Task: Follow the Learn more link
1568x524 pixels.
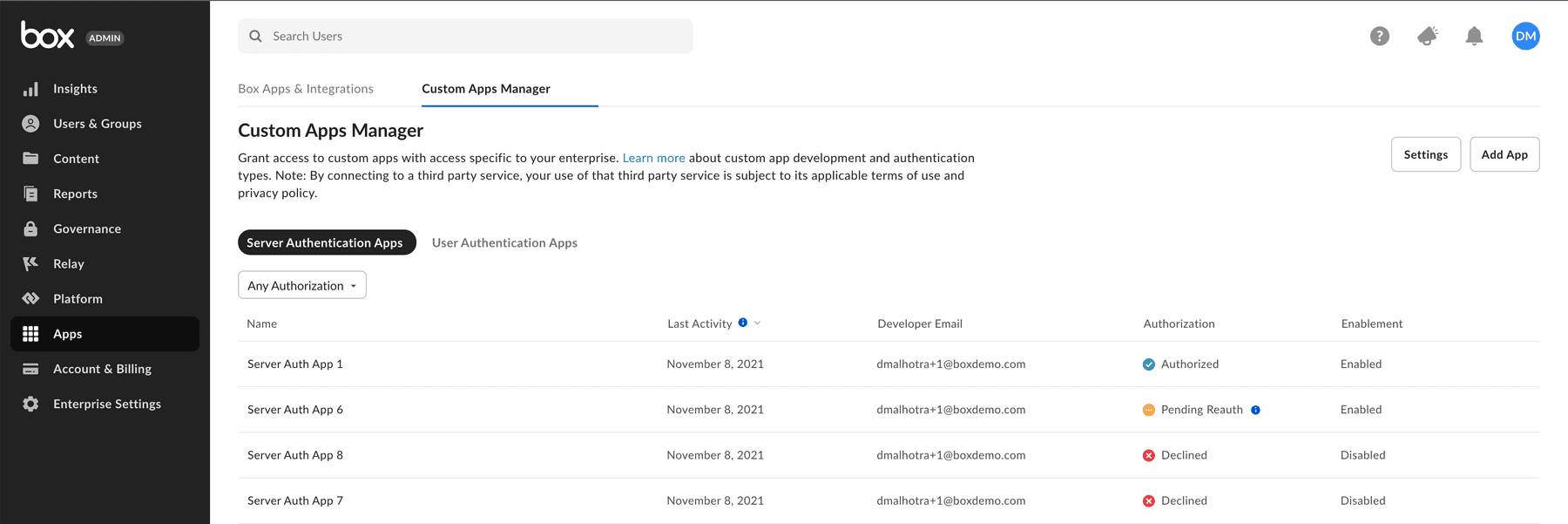Action: tap(653, 158)
